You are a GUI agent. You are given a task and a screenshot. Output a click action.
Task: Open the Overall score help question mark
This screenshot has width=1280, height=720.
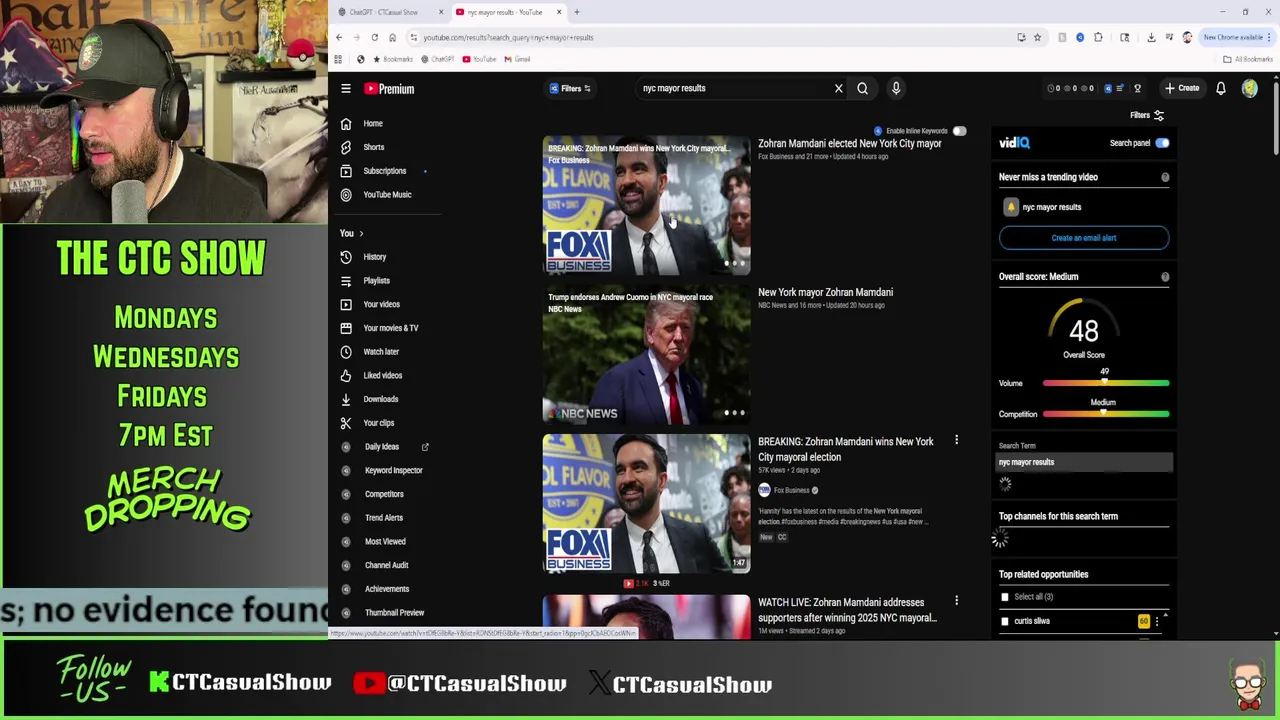[x=1165, y=277]
